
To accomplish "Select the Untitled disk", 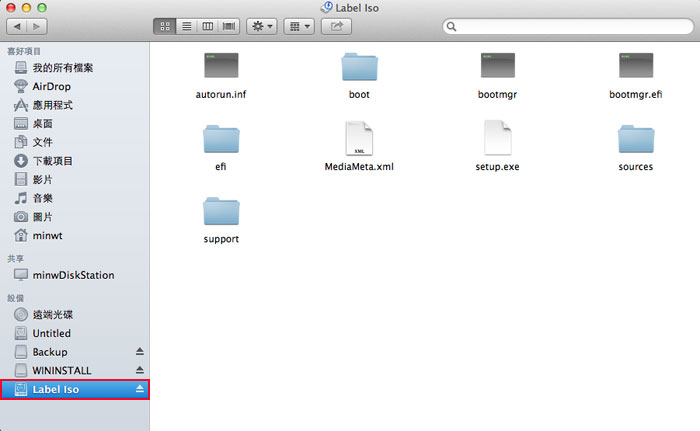I will point(75,333).
